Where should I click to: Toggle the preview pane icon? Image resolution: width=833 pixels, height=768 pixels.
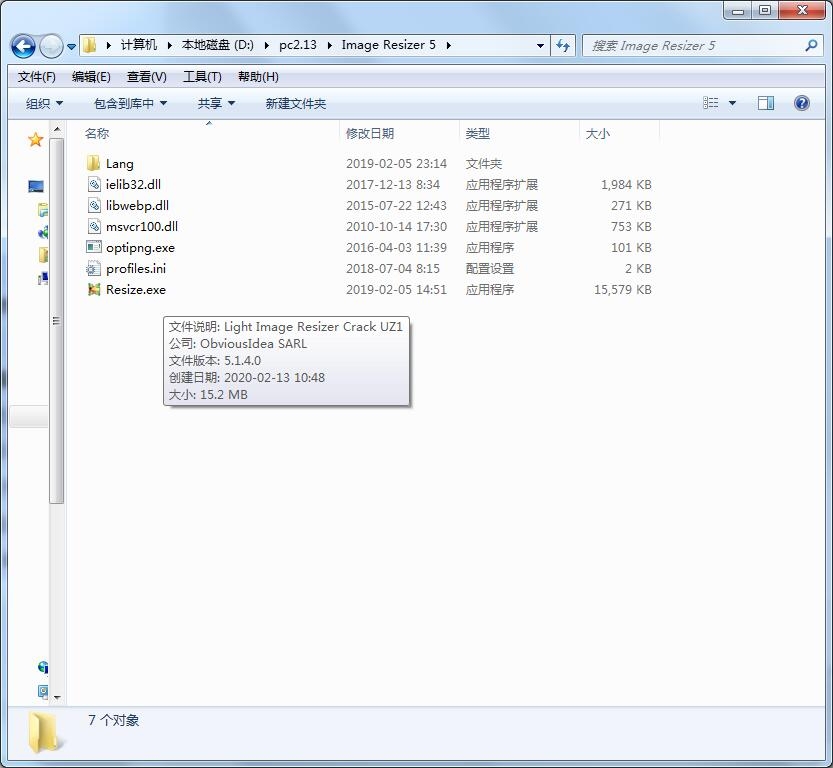pos(766,103)
